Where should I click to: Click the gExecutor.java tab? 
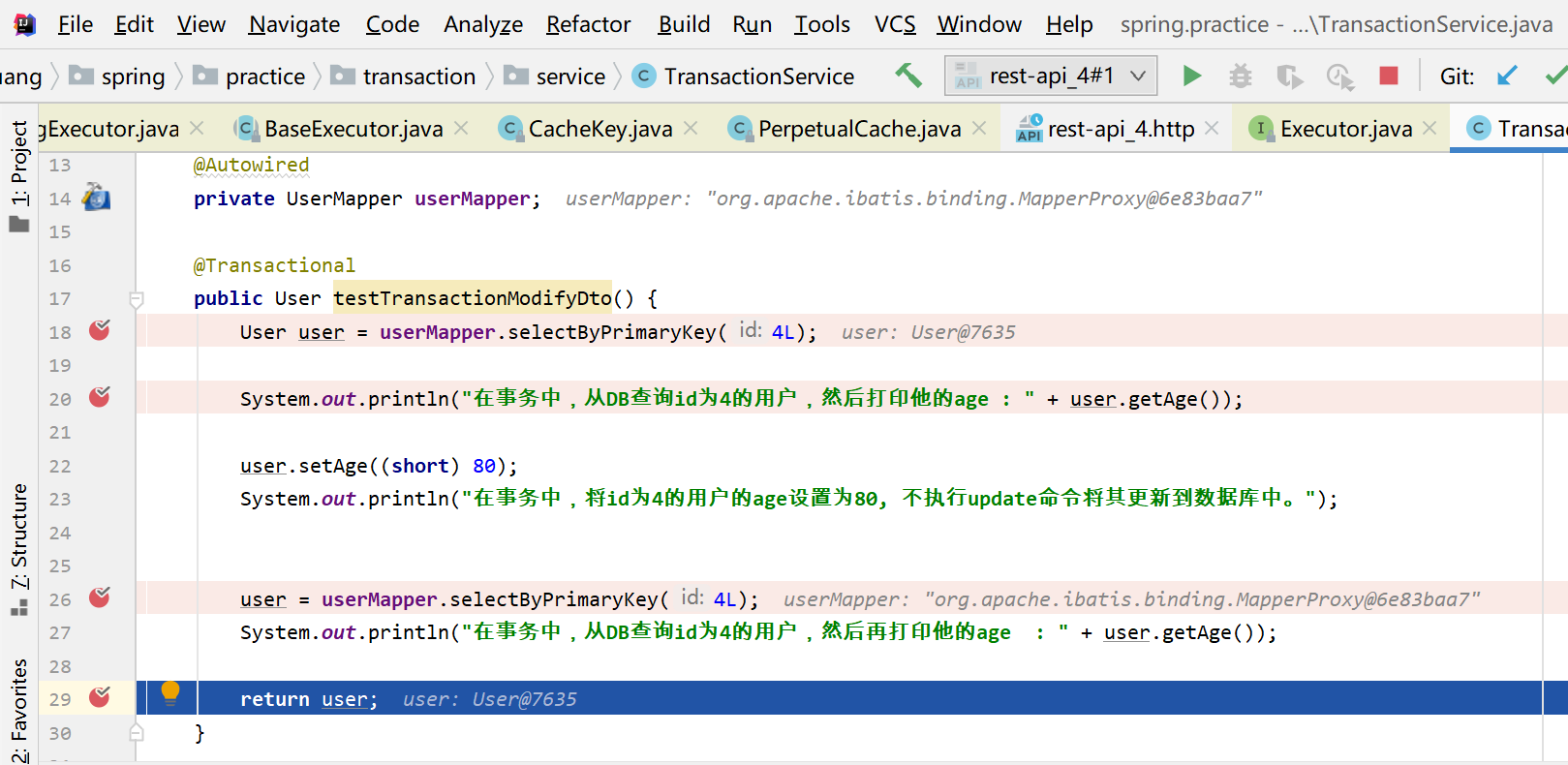pos(109,129)
